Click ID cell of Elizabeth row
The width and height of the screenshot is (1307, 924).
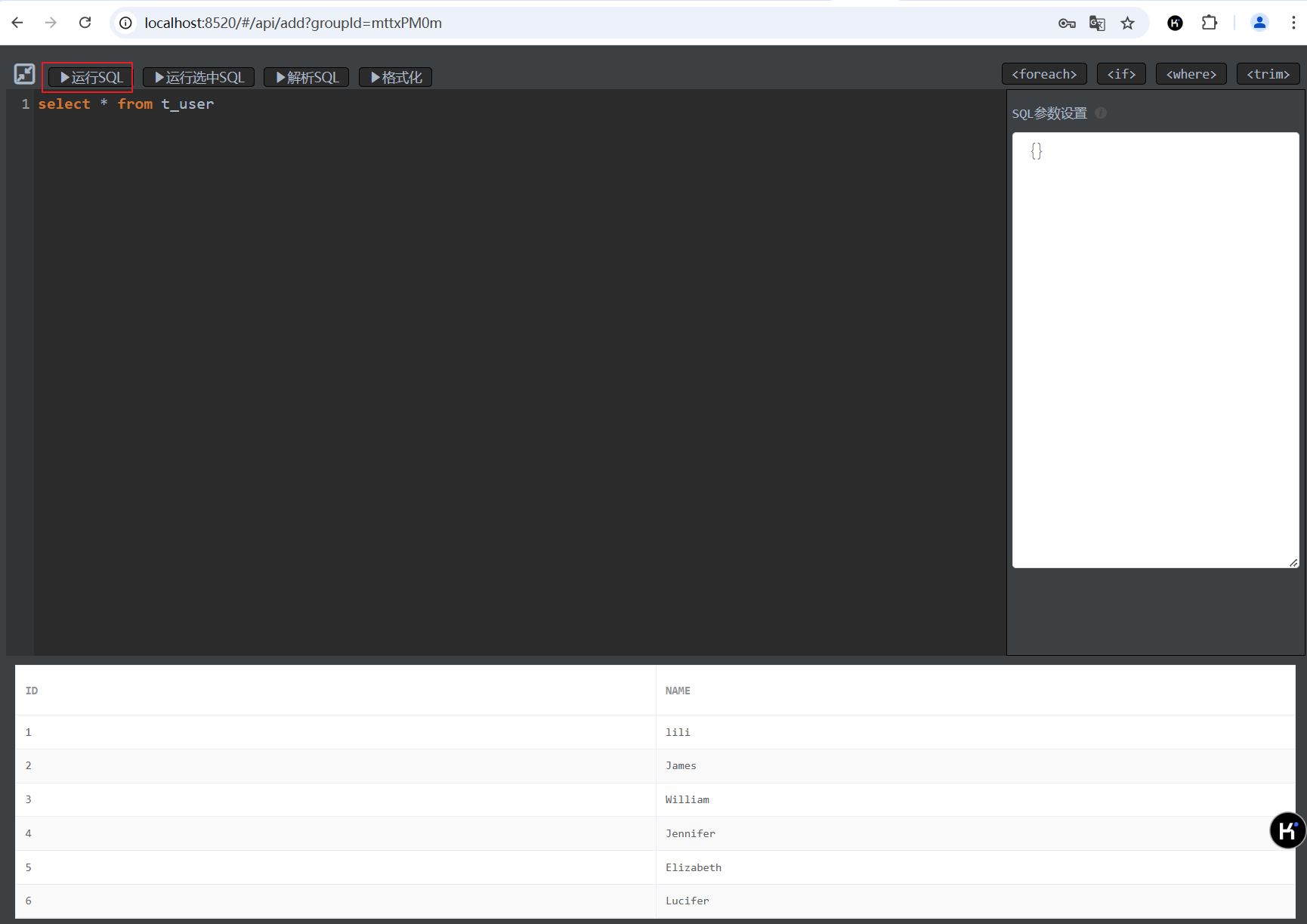coord(335,867)
